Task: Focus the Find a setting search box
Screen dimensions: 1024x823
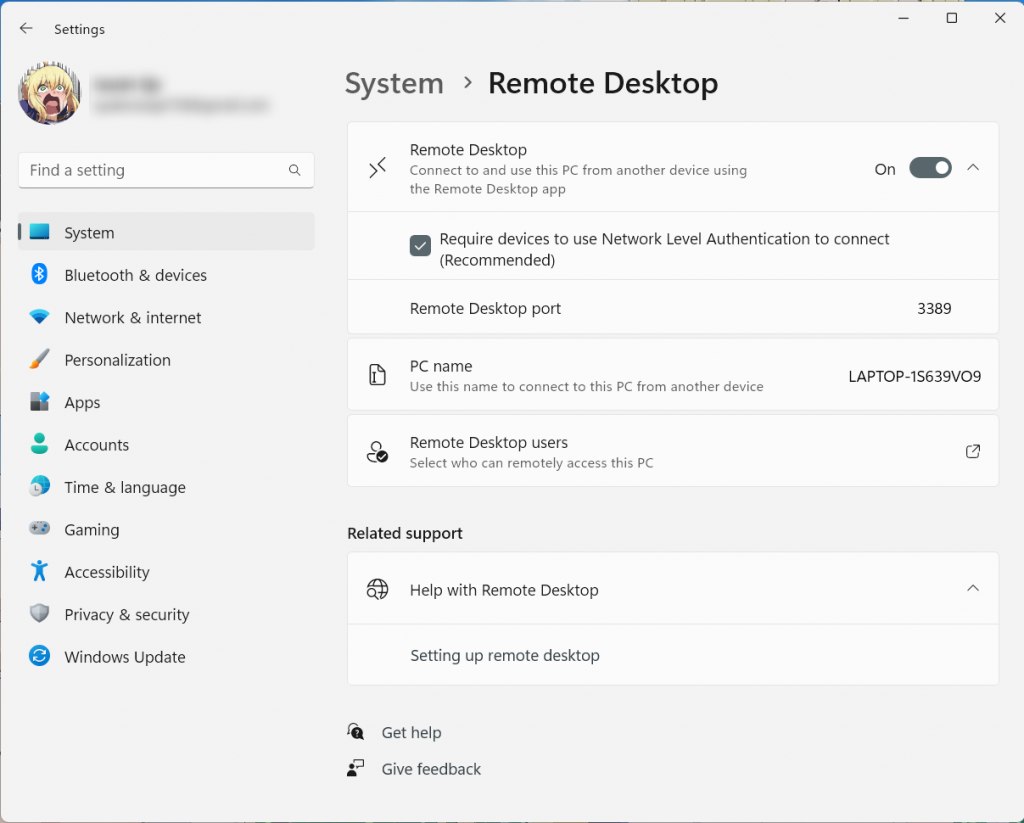Action: [x=166, y=170]
